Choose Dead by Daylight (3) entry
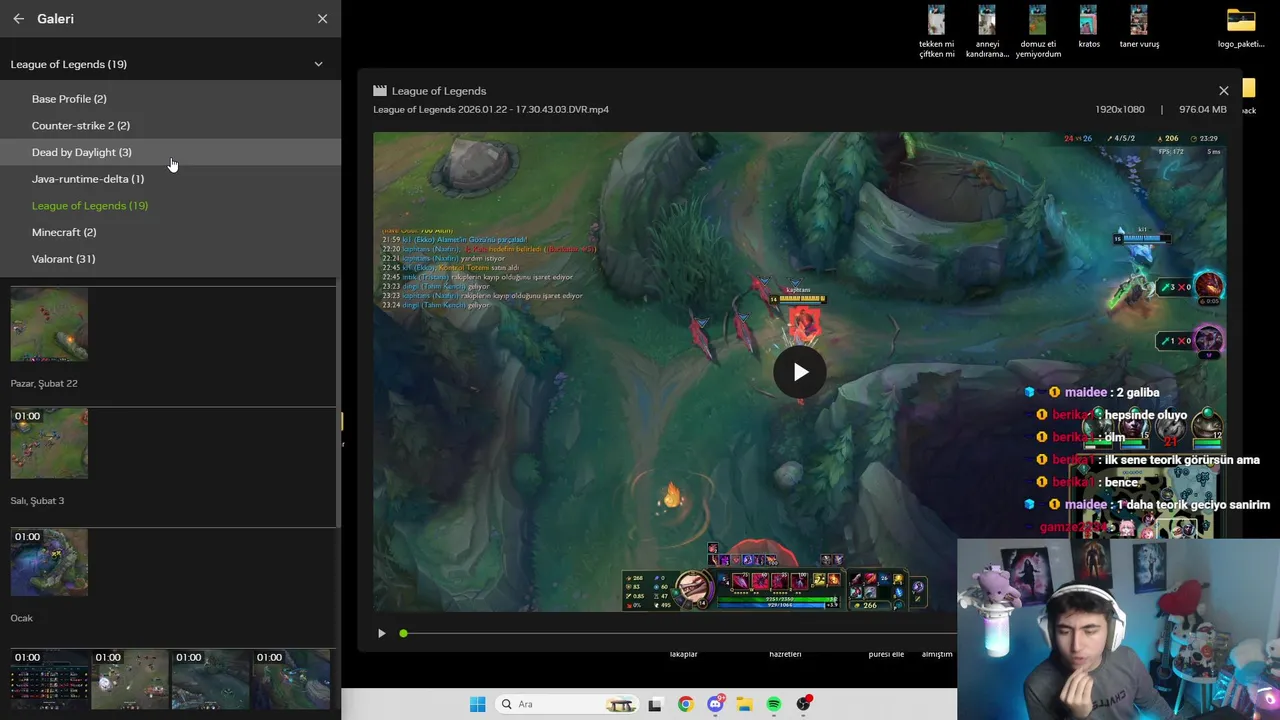1280x720 pixels. [x=170, y=152]
